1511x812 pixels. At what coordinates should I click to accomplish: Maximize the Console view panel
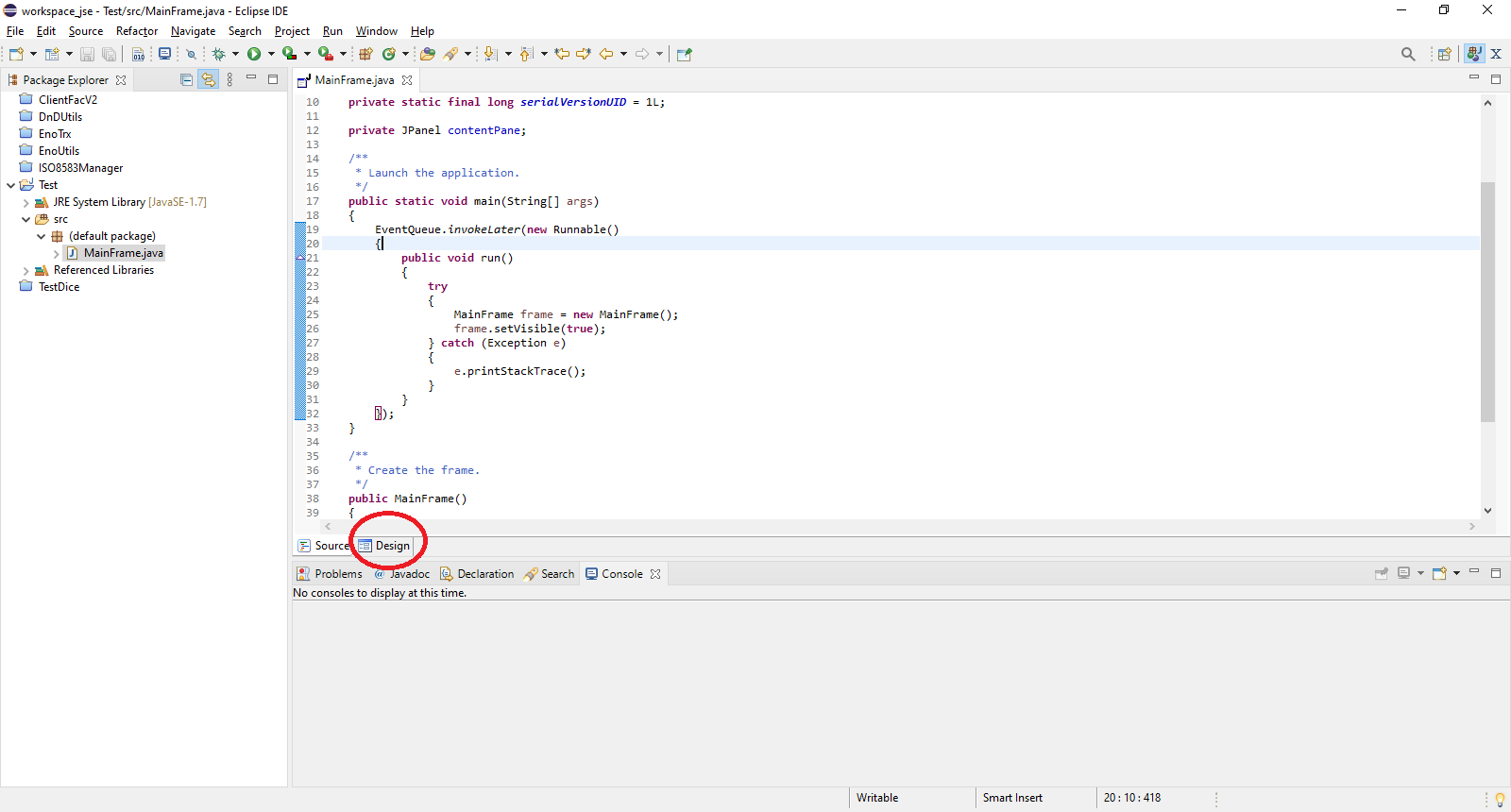point(1496,573)
